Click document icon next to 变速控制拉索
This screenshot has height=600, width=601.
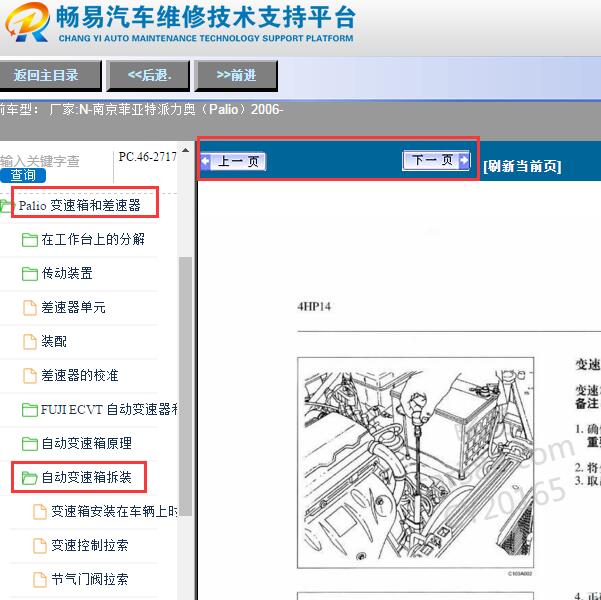click(39, 546)
